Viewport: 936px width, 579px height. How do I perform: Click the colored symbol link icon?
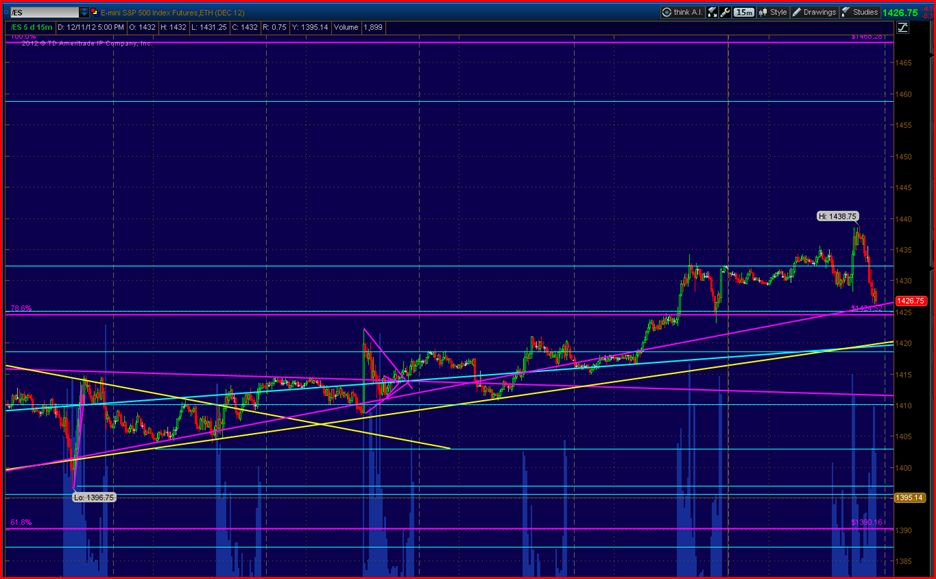click(x=94, y=13)
